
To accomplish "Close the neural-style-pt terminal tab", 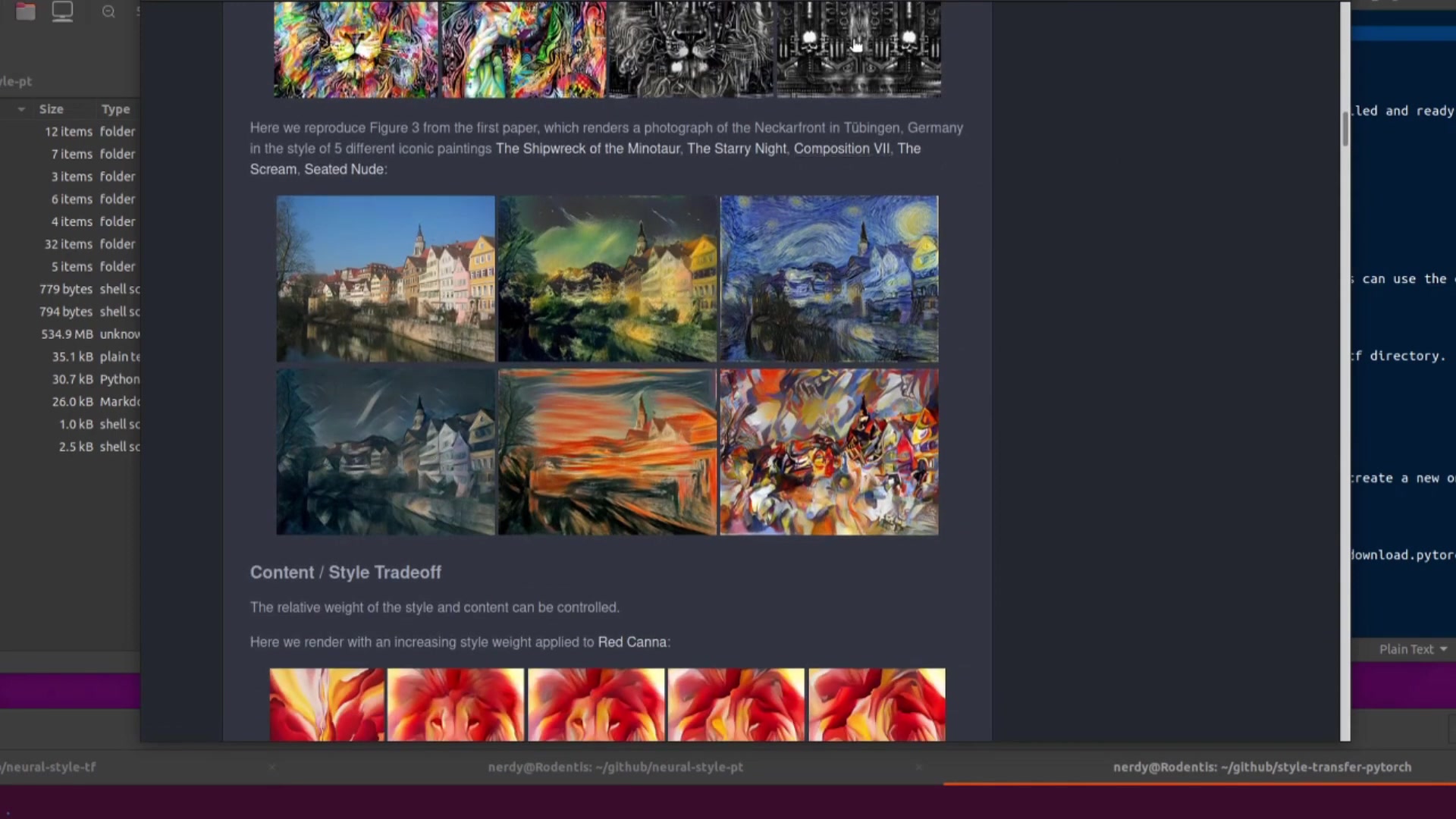I will (918, 767).
